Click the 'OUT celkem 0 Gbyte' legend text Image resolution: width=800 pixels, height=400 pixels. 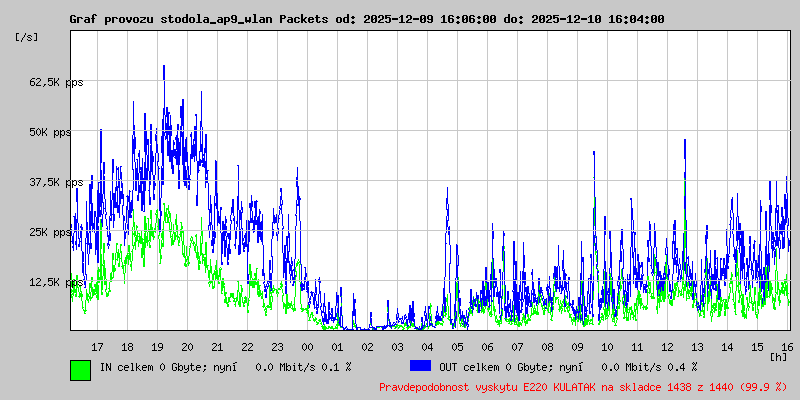(x=495, y=366)
